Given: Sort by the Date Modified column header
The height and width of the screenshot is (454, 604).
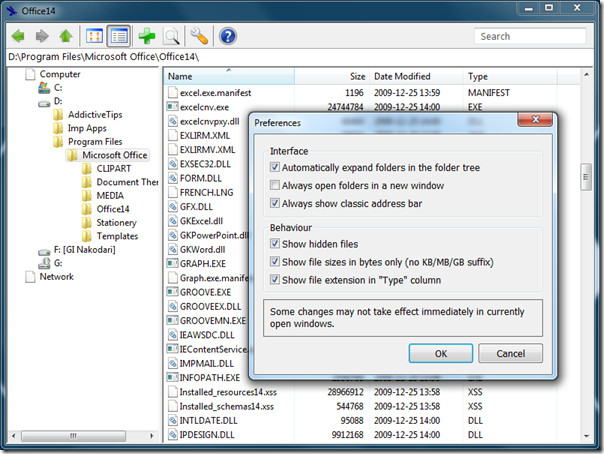Looking at the screenshot, I should [x=416, y=76].
